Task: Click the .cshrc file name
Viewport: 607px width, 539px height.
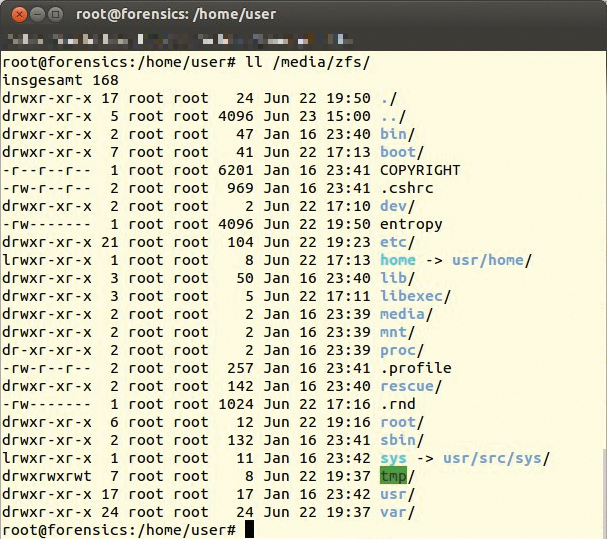Action: pos(406,188)
